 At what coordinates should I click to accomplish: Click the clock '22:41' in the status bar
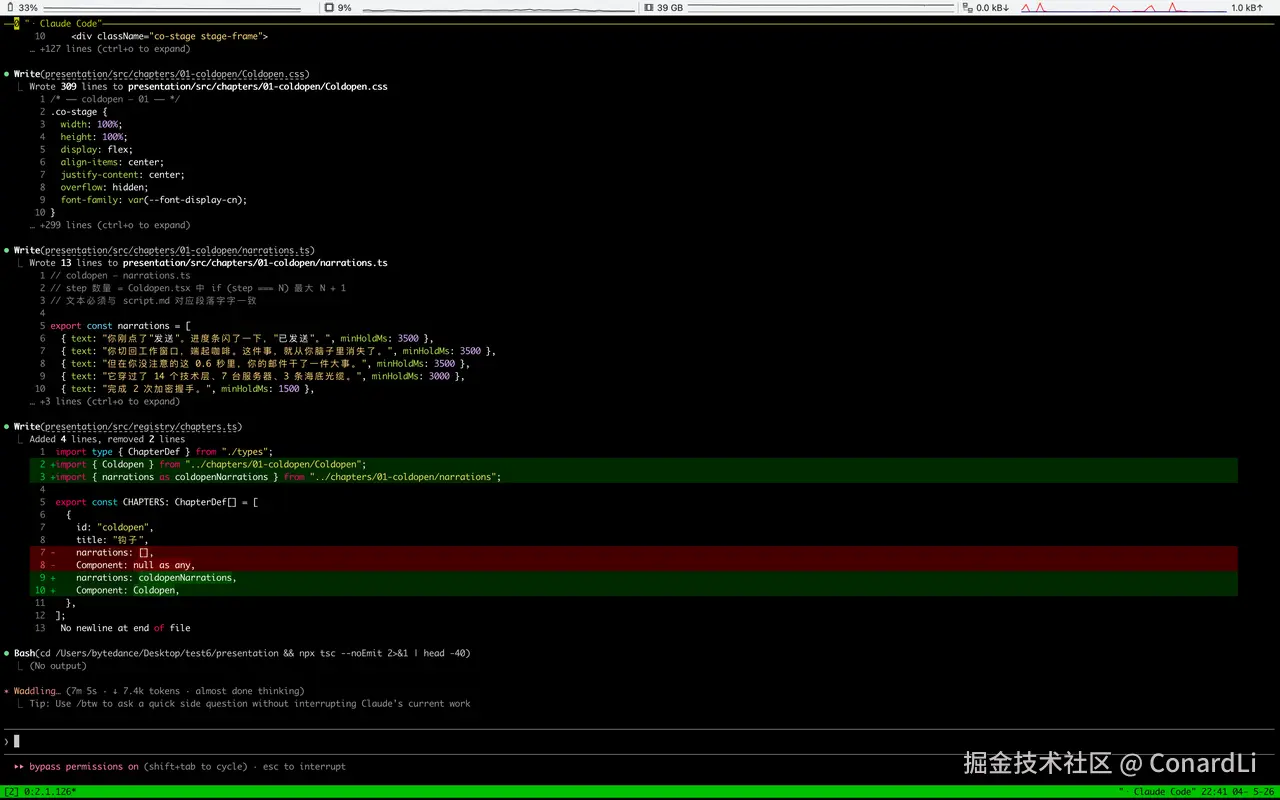(1212, 792)
